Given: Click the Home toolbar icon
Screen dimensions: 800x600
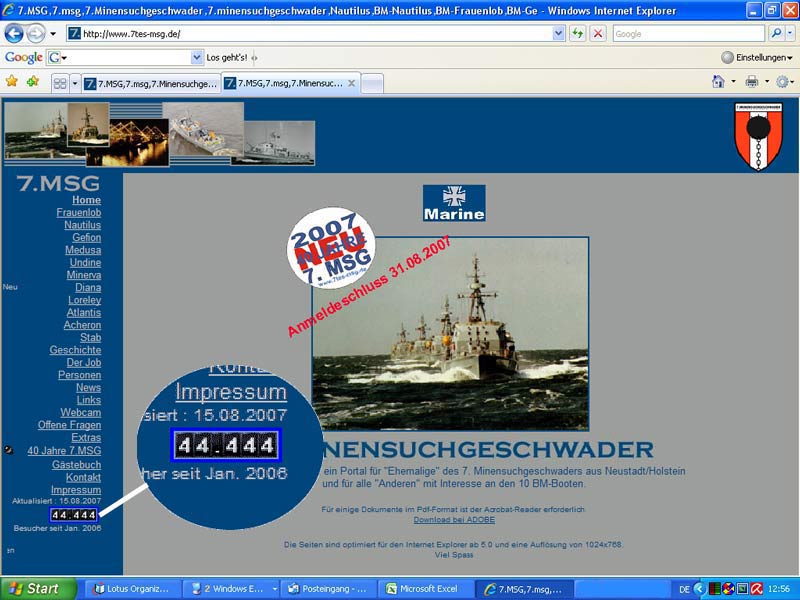Looking at the screenshot, I should coord(718,82).
